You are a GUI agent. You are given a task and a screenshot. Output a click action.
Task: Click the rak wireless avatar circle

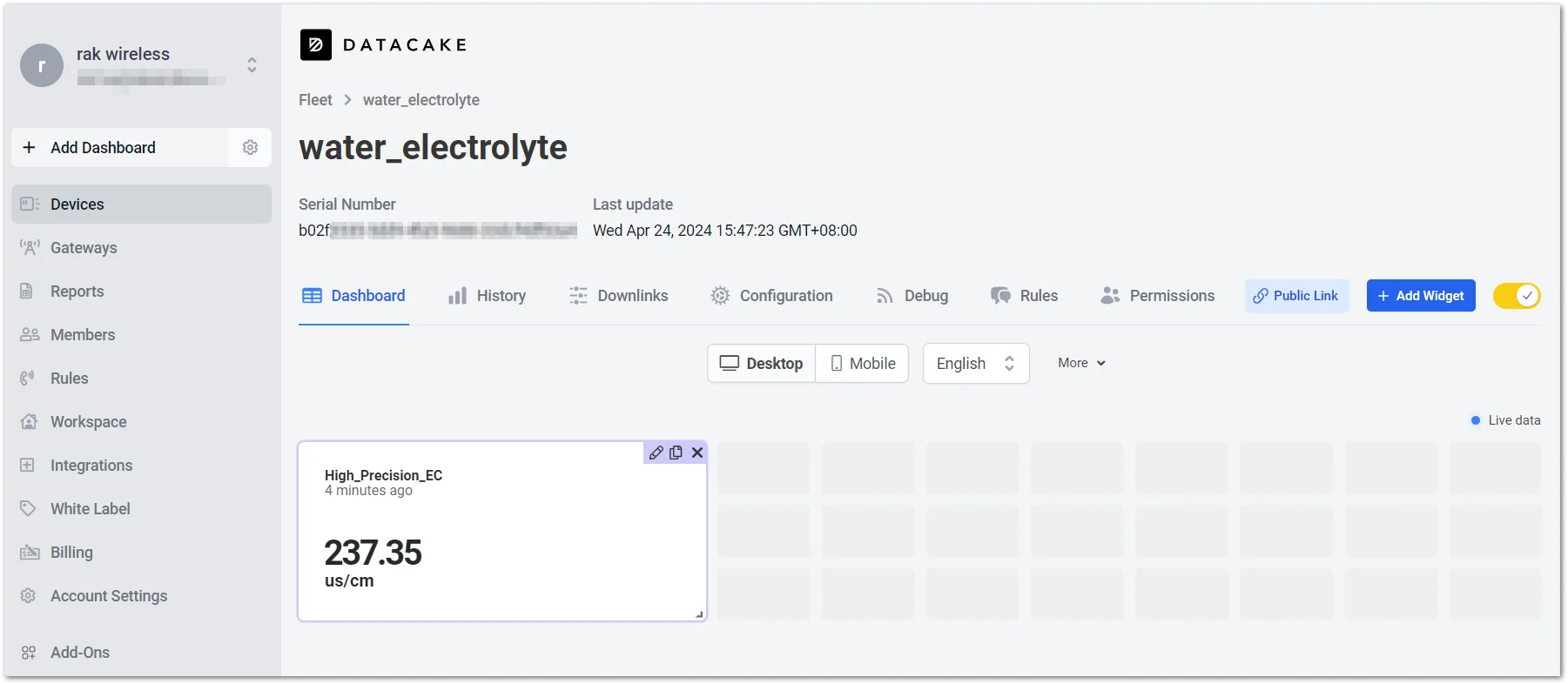tap(42, 65)
